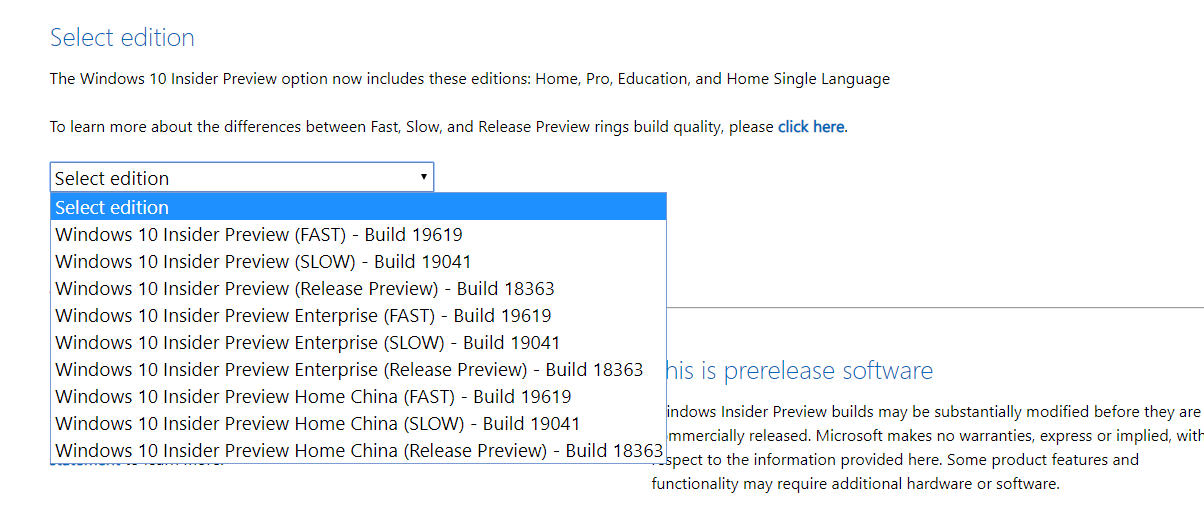
Task: Click the large Select edition page heading
Action: 122,38
